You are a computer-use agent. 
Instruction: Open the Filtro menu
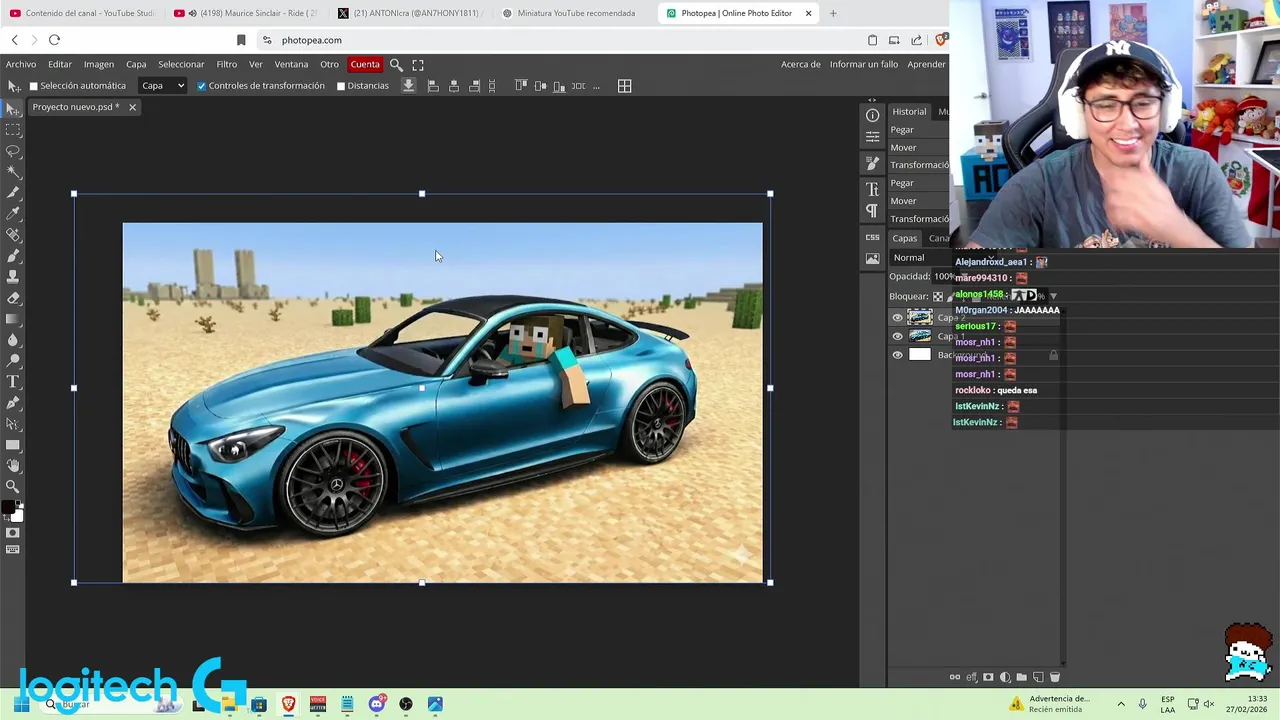227,64
